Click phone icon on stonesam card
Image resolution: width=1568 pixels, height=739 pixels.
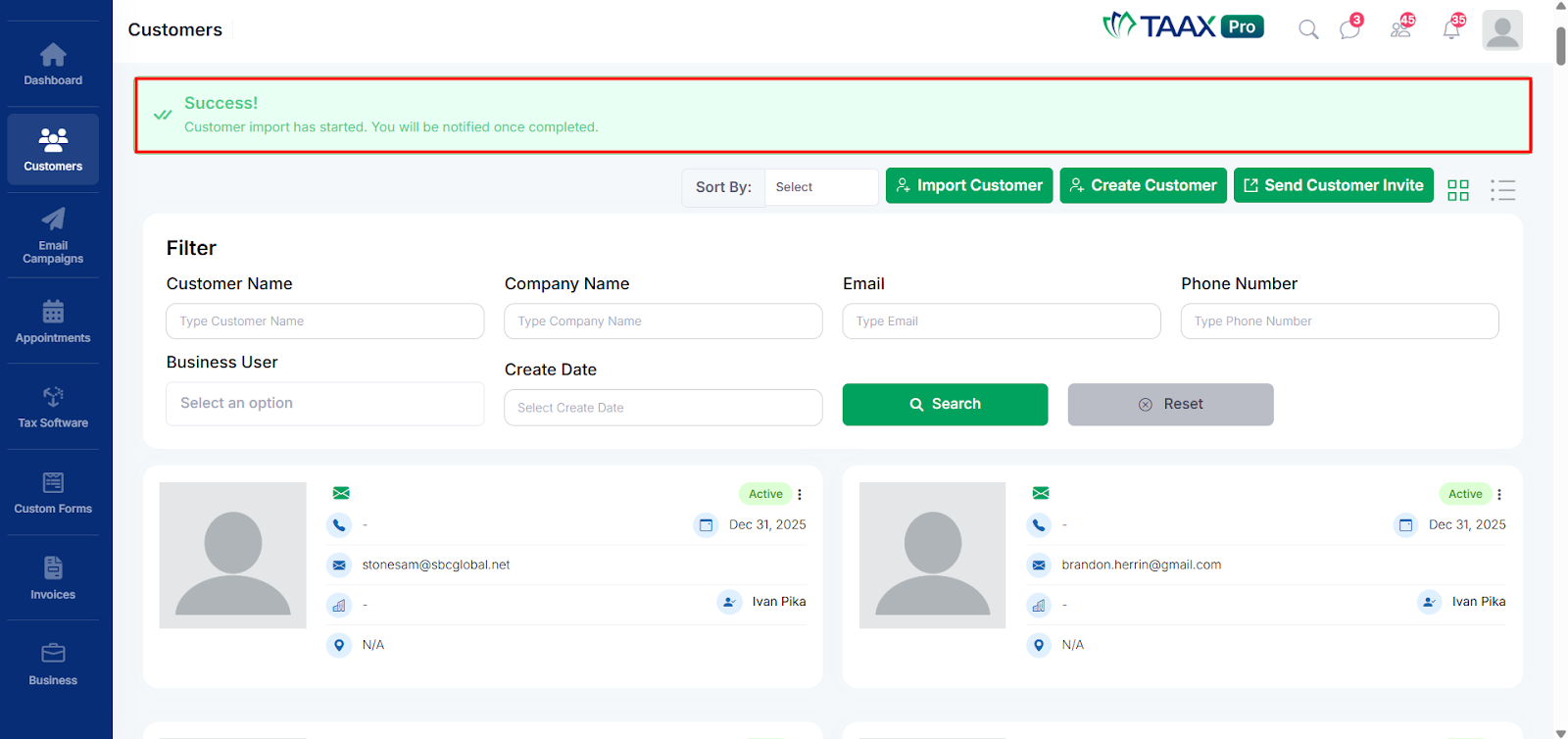(x=339, y=525)
